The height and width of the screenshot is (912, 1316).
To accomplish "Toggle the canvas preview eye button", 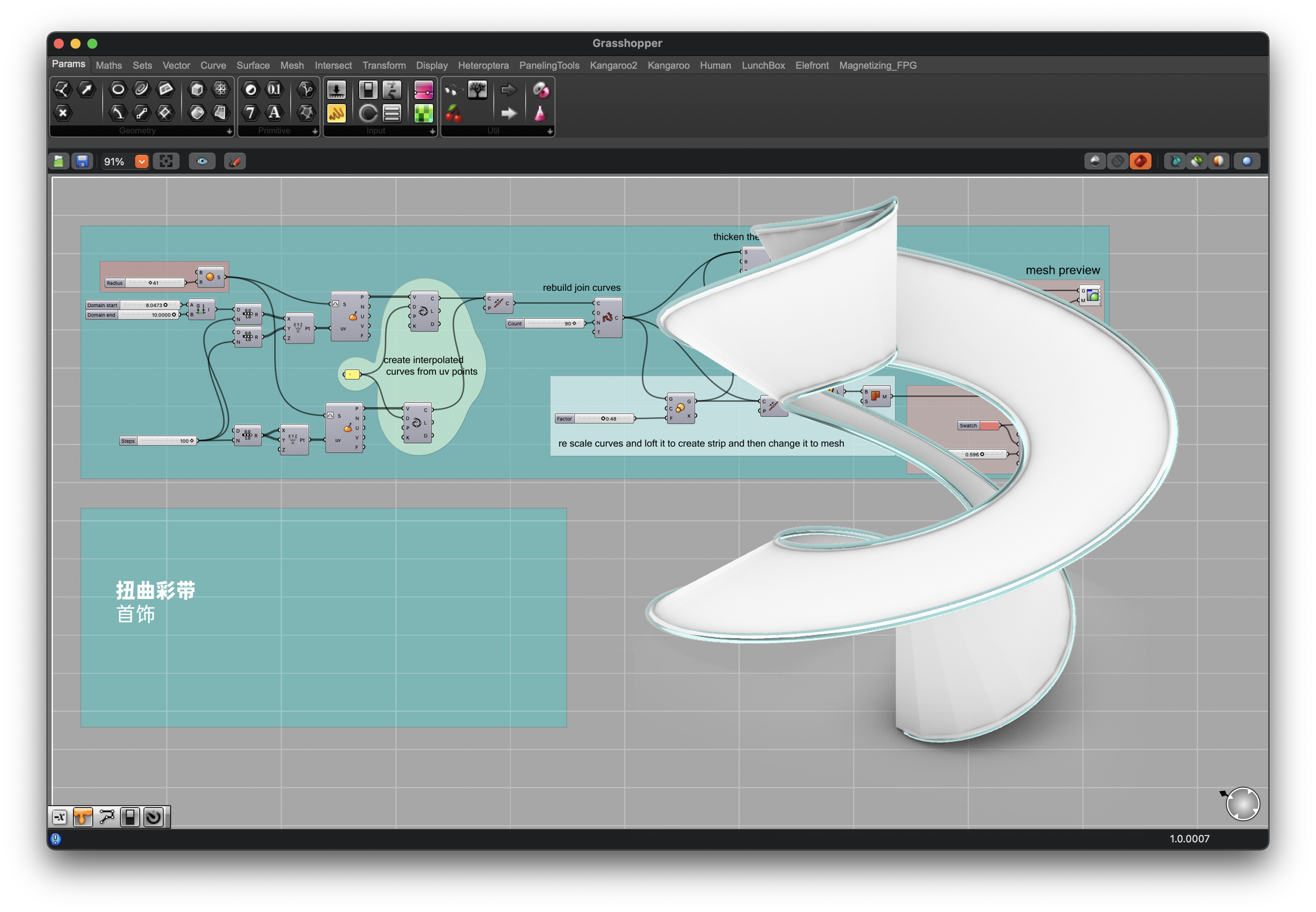I will [x=202, y=162].
